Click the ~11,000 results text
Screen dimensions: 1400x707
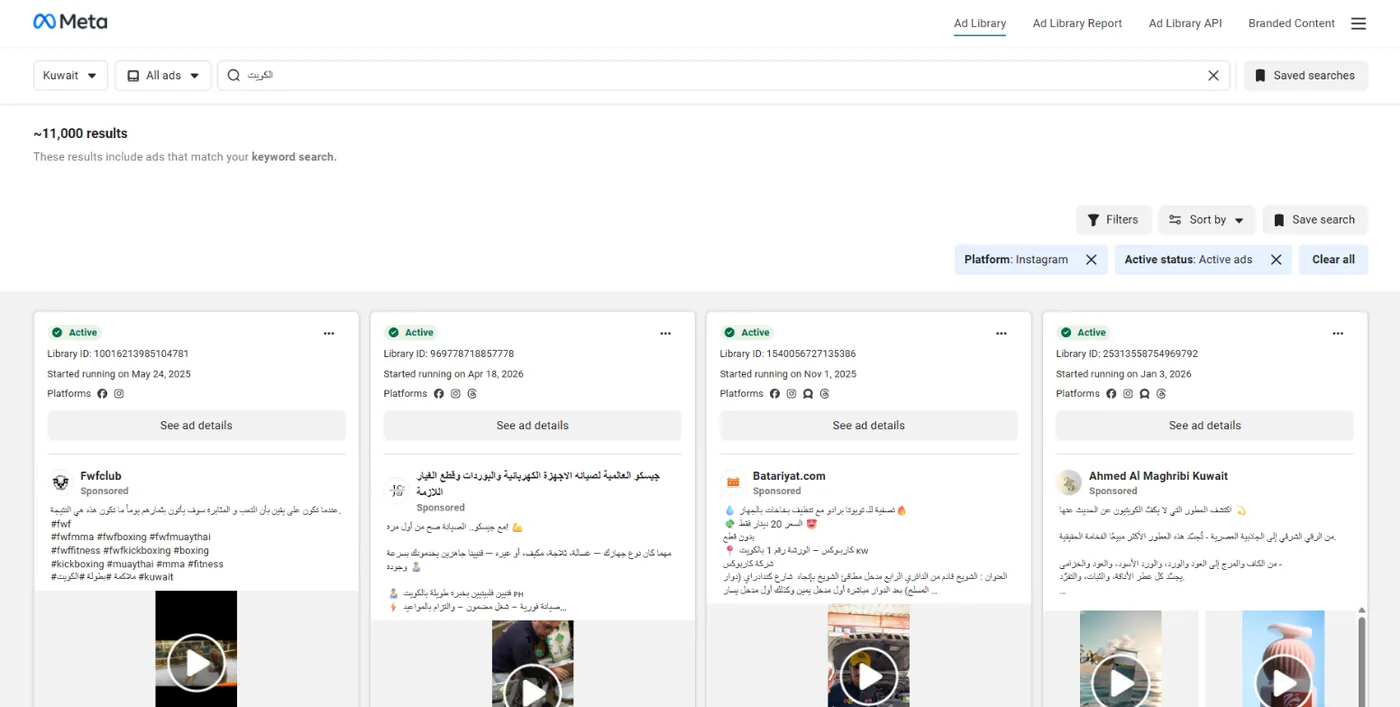80,133
